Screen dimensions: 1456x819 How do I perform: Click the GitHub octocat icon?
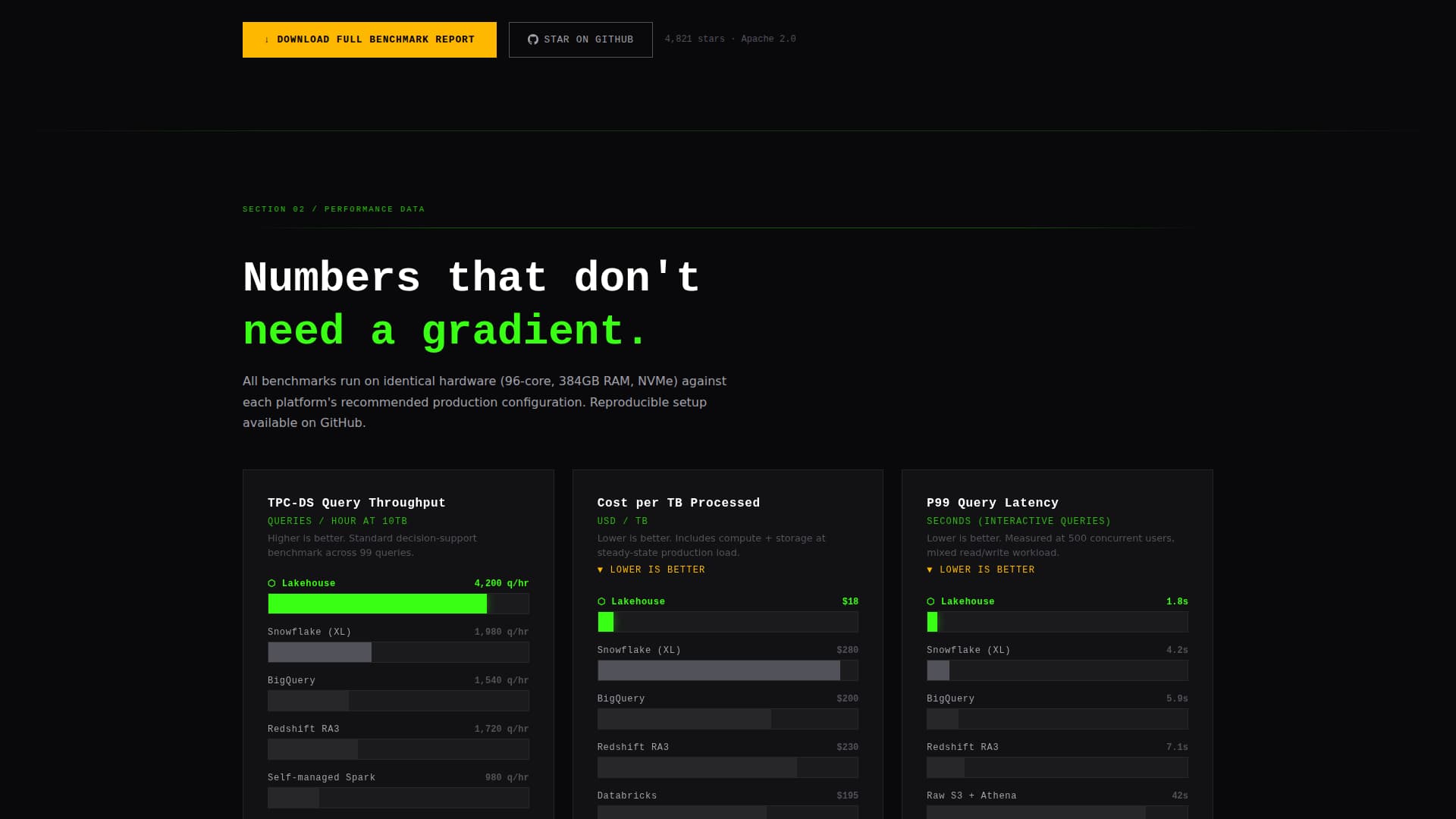tap(533, 39)
